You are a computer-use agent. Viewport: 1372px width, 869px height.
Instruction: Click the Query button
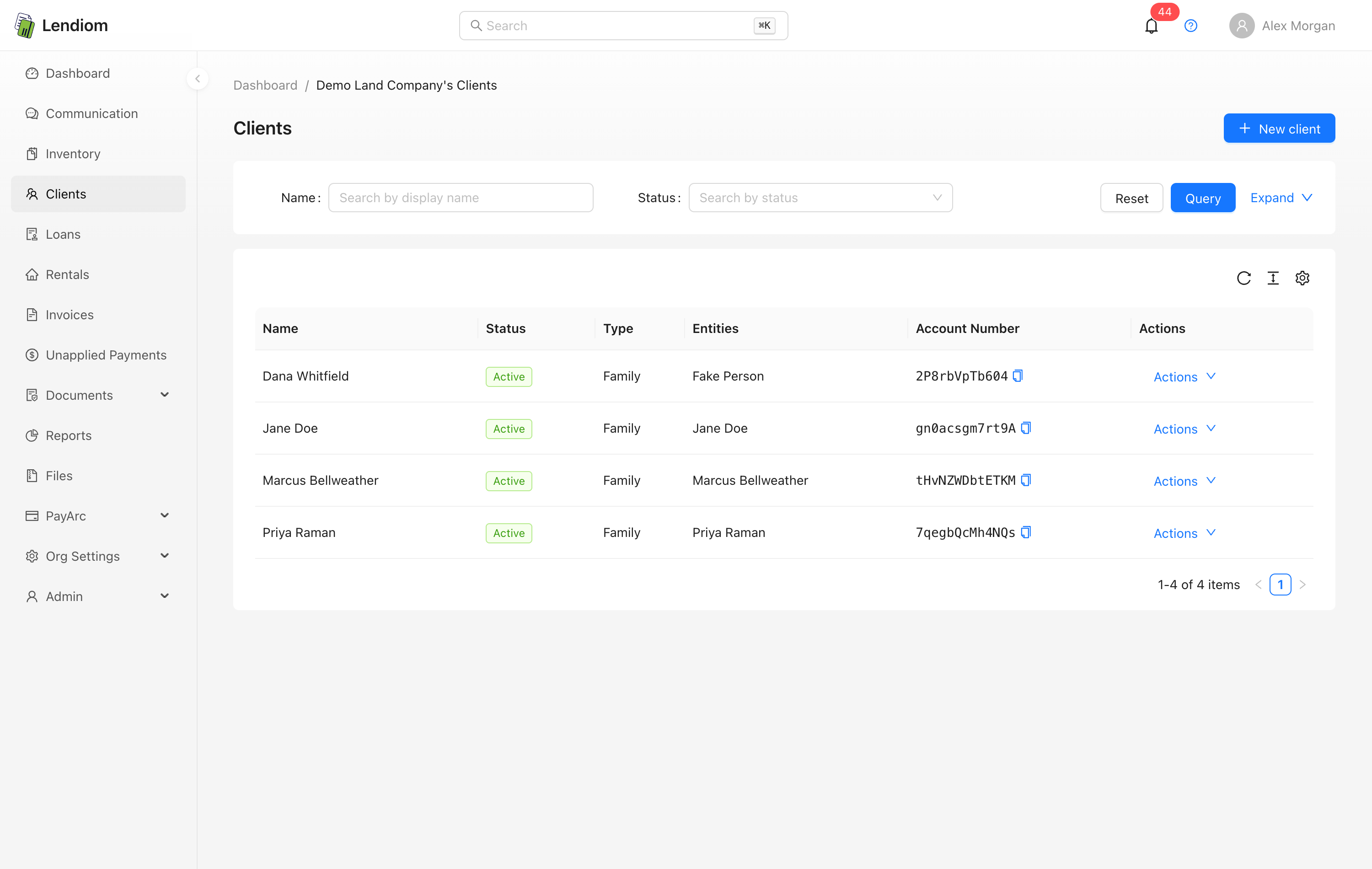click(x=1203, y=198)
